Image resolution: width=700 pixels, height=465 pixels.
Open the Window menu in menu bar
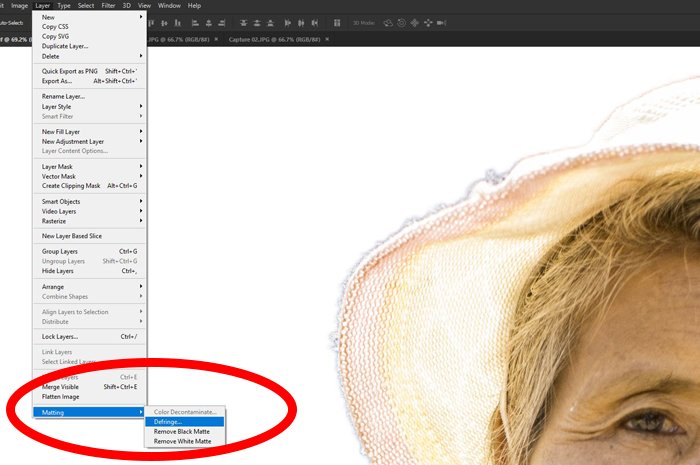click(x=169, y=5)
